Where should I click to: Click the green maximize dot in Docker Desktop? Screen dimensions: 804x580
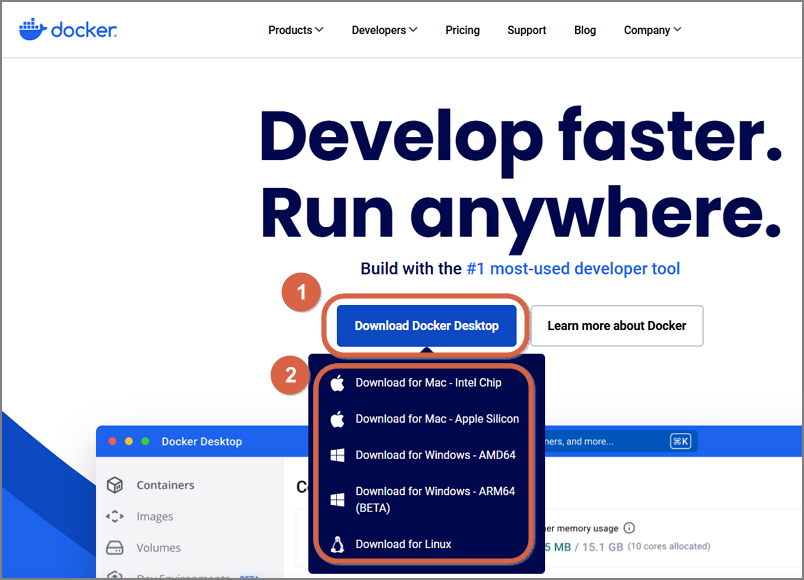click(145, 441)
